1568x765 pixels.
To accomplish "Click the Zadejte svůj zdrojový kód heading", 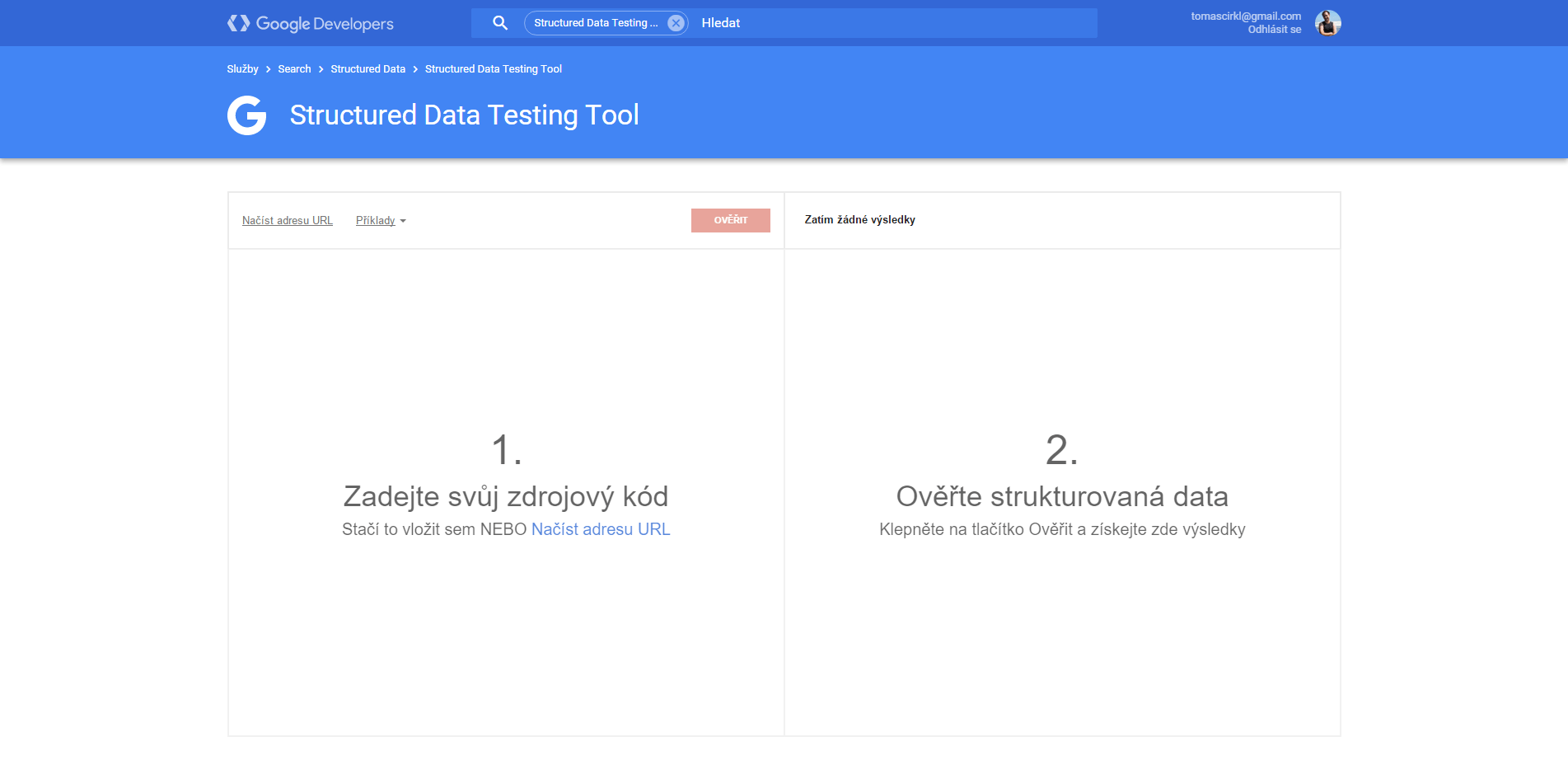I will (x=506, y=496).
